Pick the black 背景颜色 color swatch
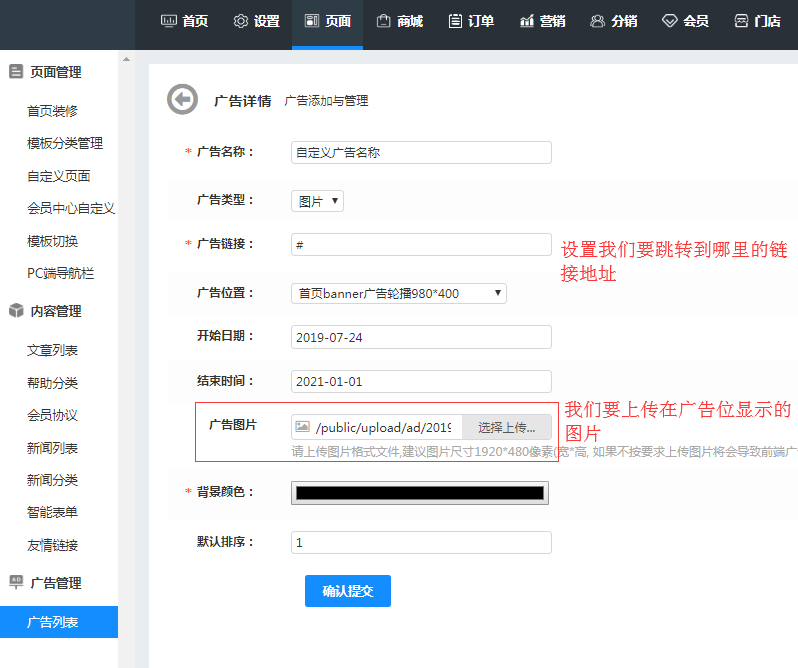The width and height of the screenshot is (798, 668). [x=420, y=493]
